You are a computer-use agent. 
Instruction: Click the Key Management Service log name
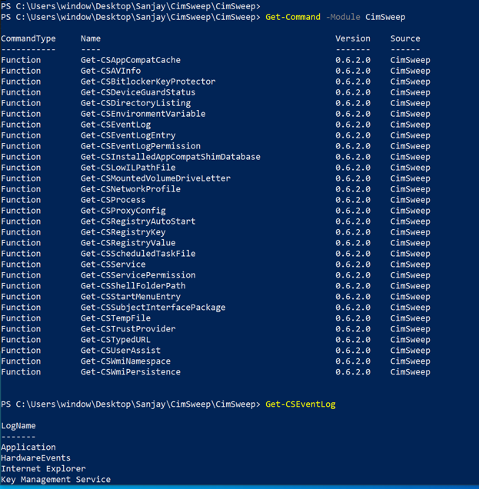coord(55,480)
